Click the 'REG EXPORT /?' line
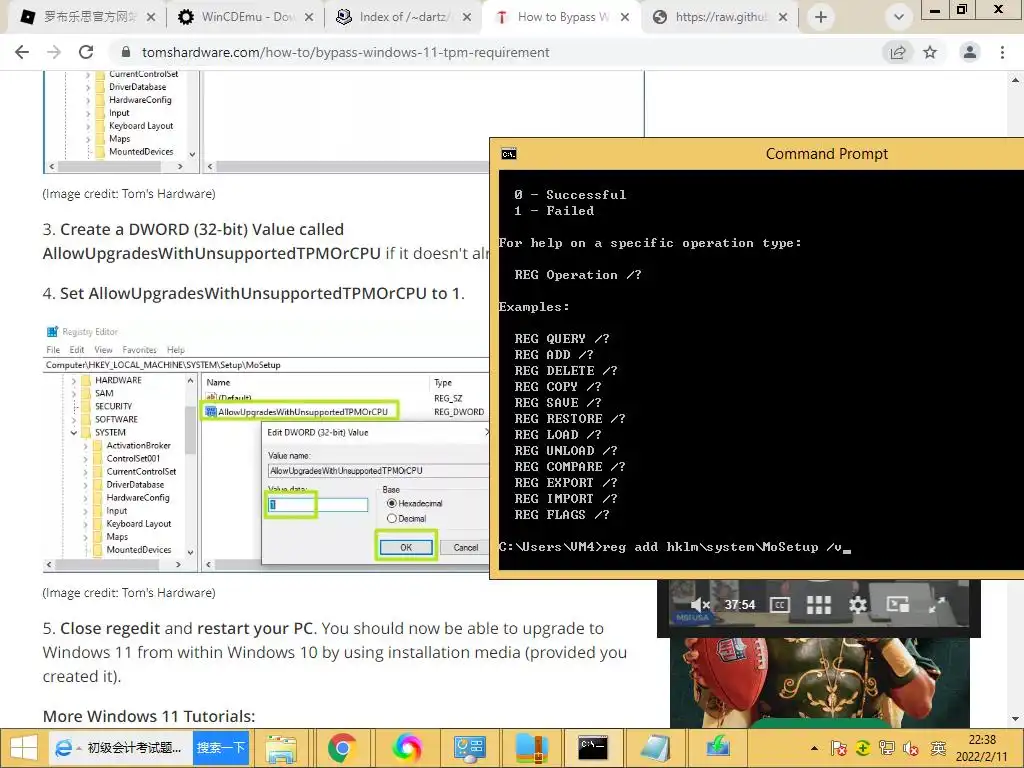The image size is (1024, 768). (x=566, y=483)
